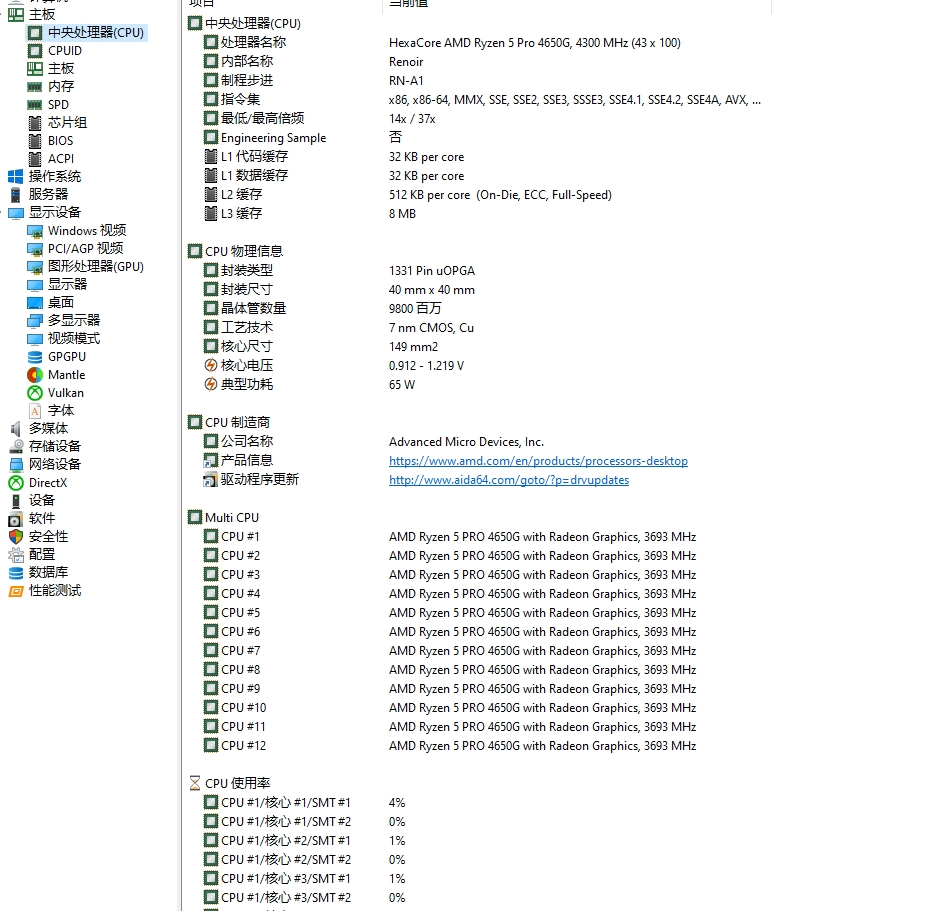Image resolution: width=941 pixels, height=911 pixels.
Task: Select 图形处理器(GPU) in display devices
Action: (95, 267)
